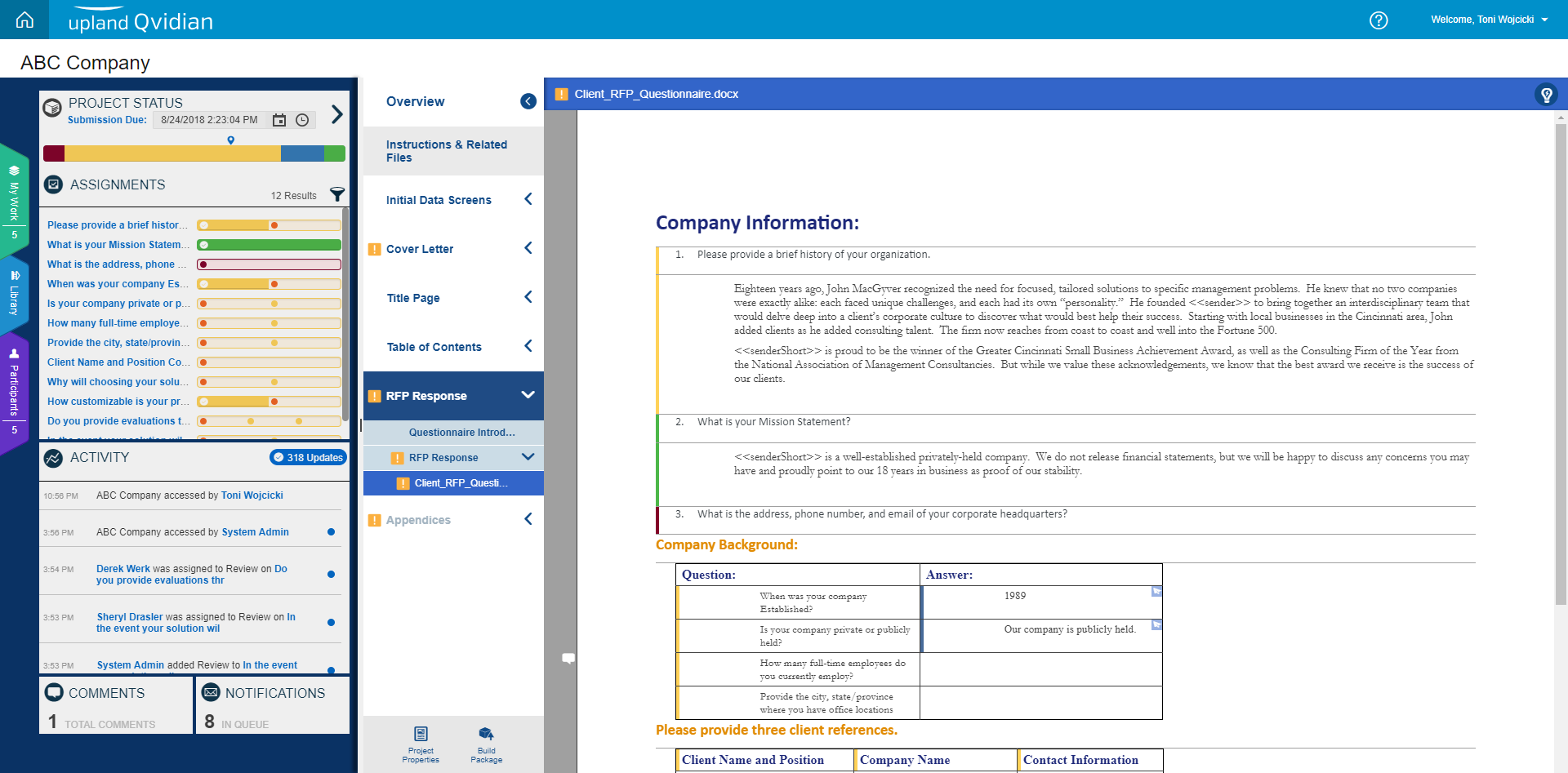1568x773 pixels.
Task: Open the help question mark icon
Action: 1379,20
